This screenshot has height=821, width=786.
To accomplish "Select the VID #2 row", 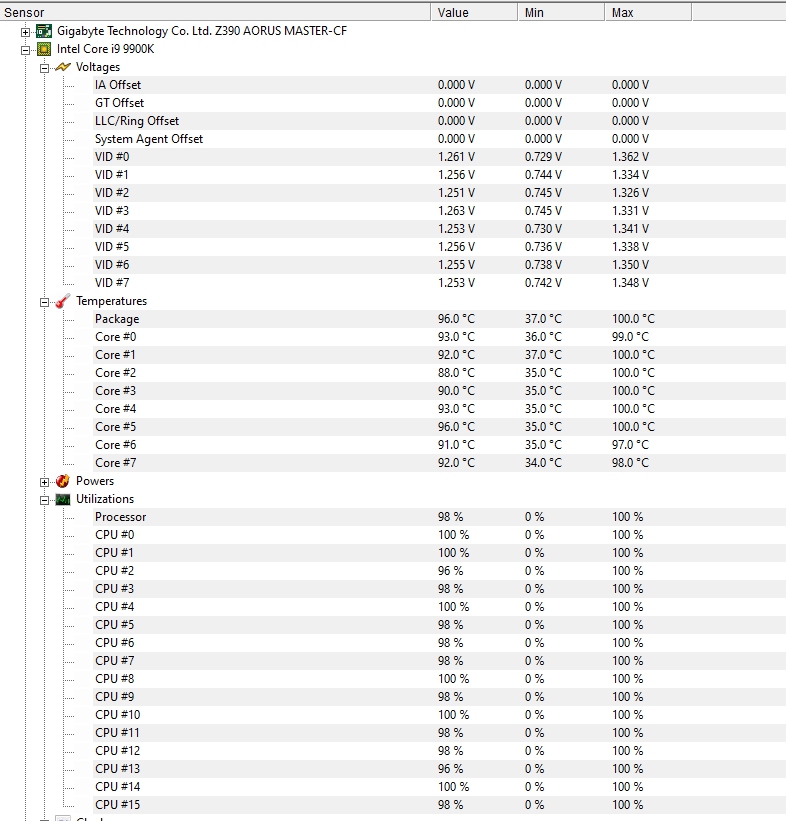I will tap(439, 193).
